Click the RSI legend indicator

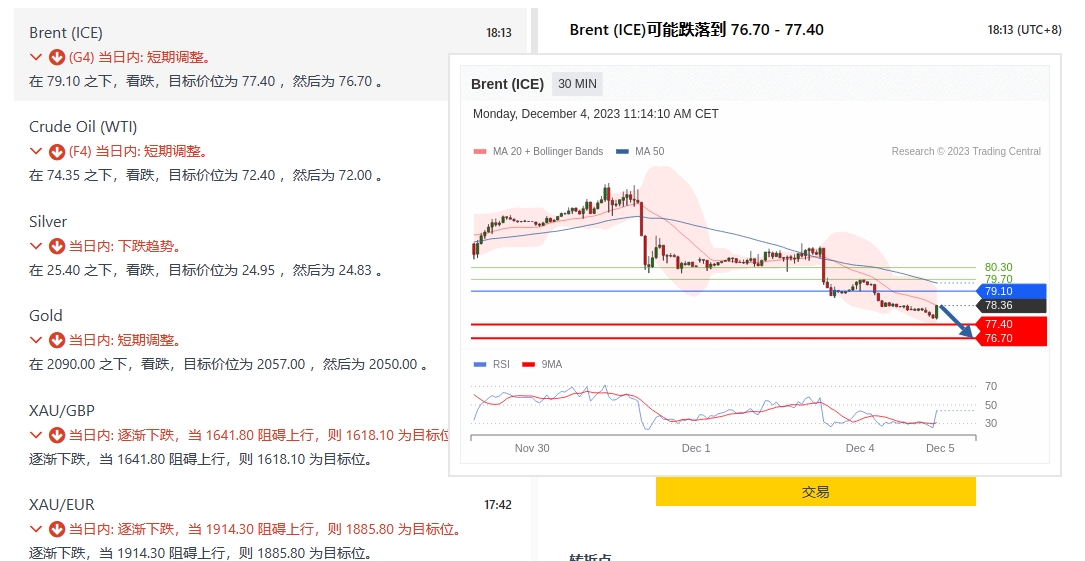(480, 365)
